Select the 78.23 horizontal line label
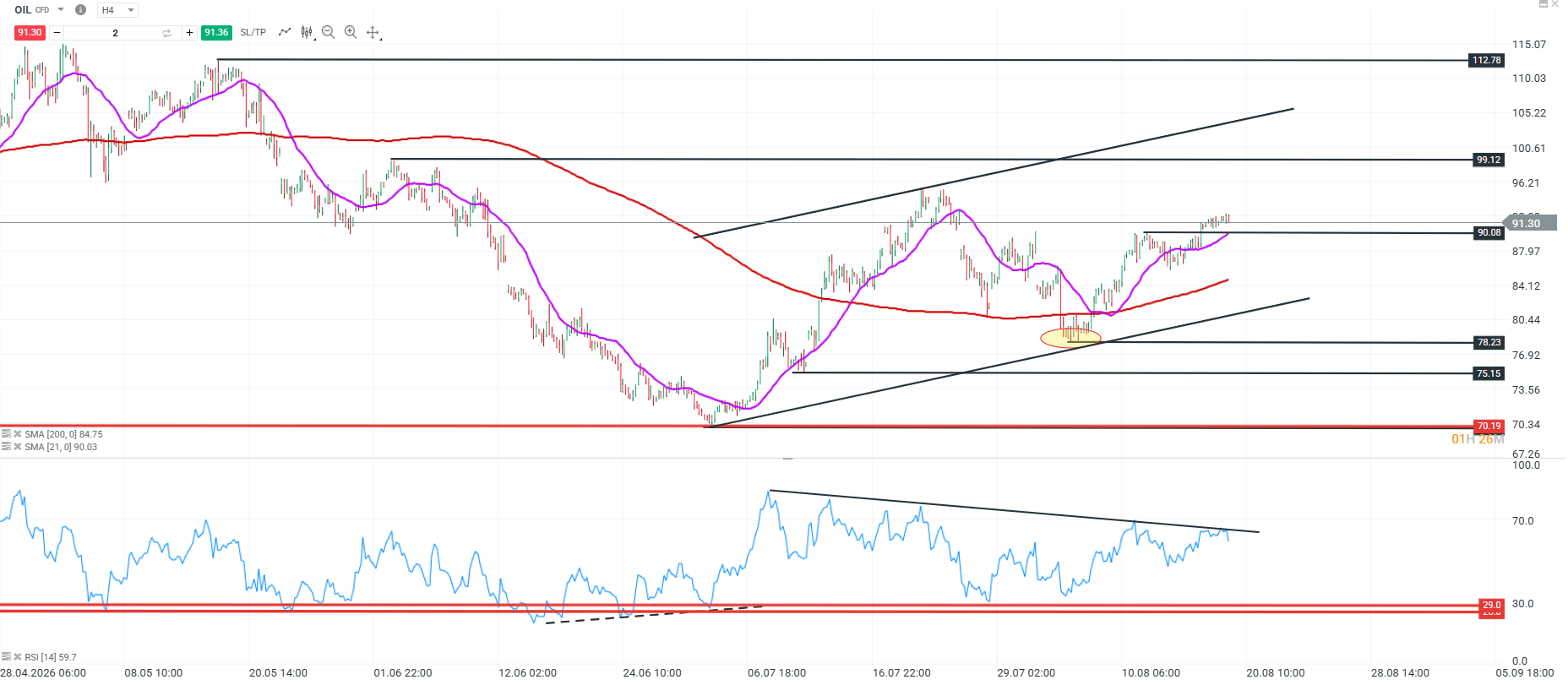This screenshot has height=685, width=1568. pos(1489,342)
